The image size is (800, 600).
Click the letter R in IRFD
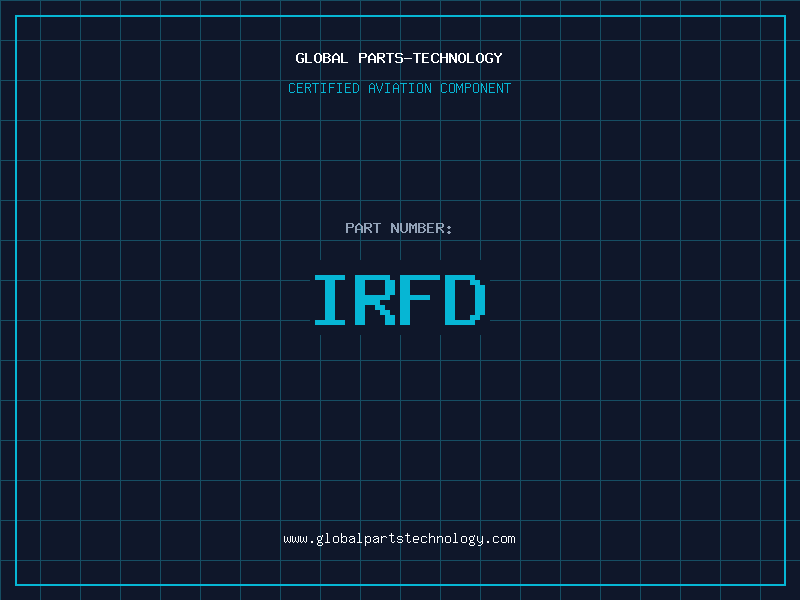(376, 300)
